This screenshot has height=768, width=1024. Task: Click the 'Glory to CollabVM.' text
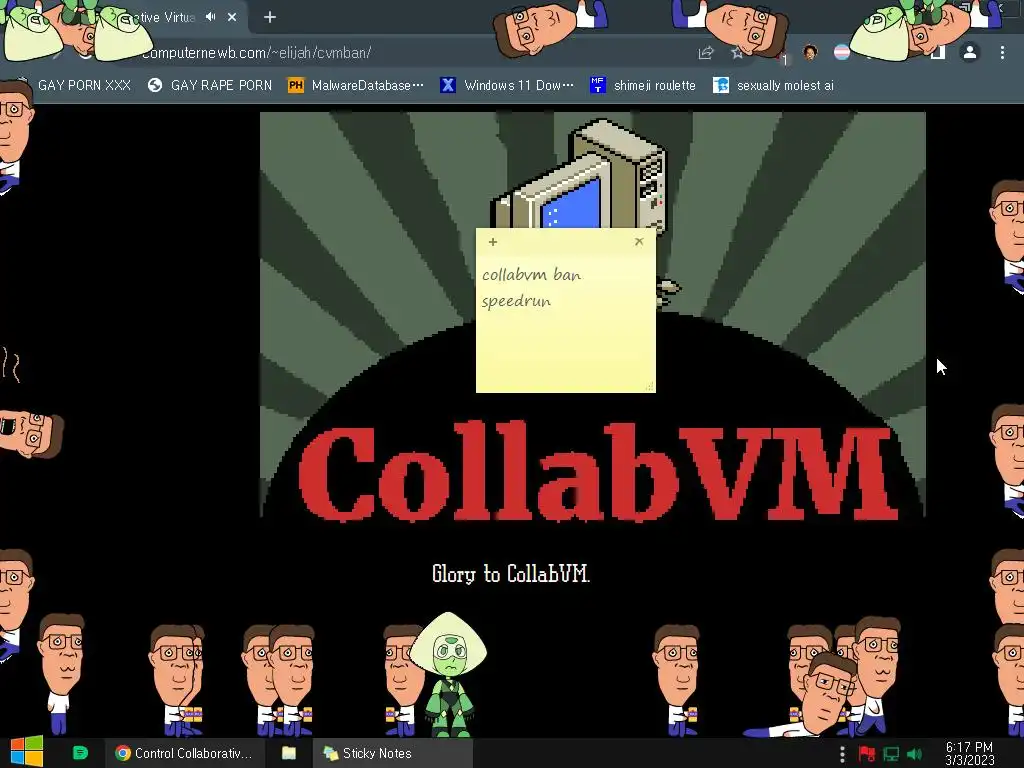pyautogui.click(x=511, y=574)
